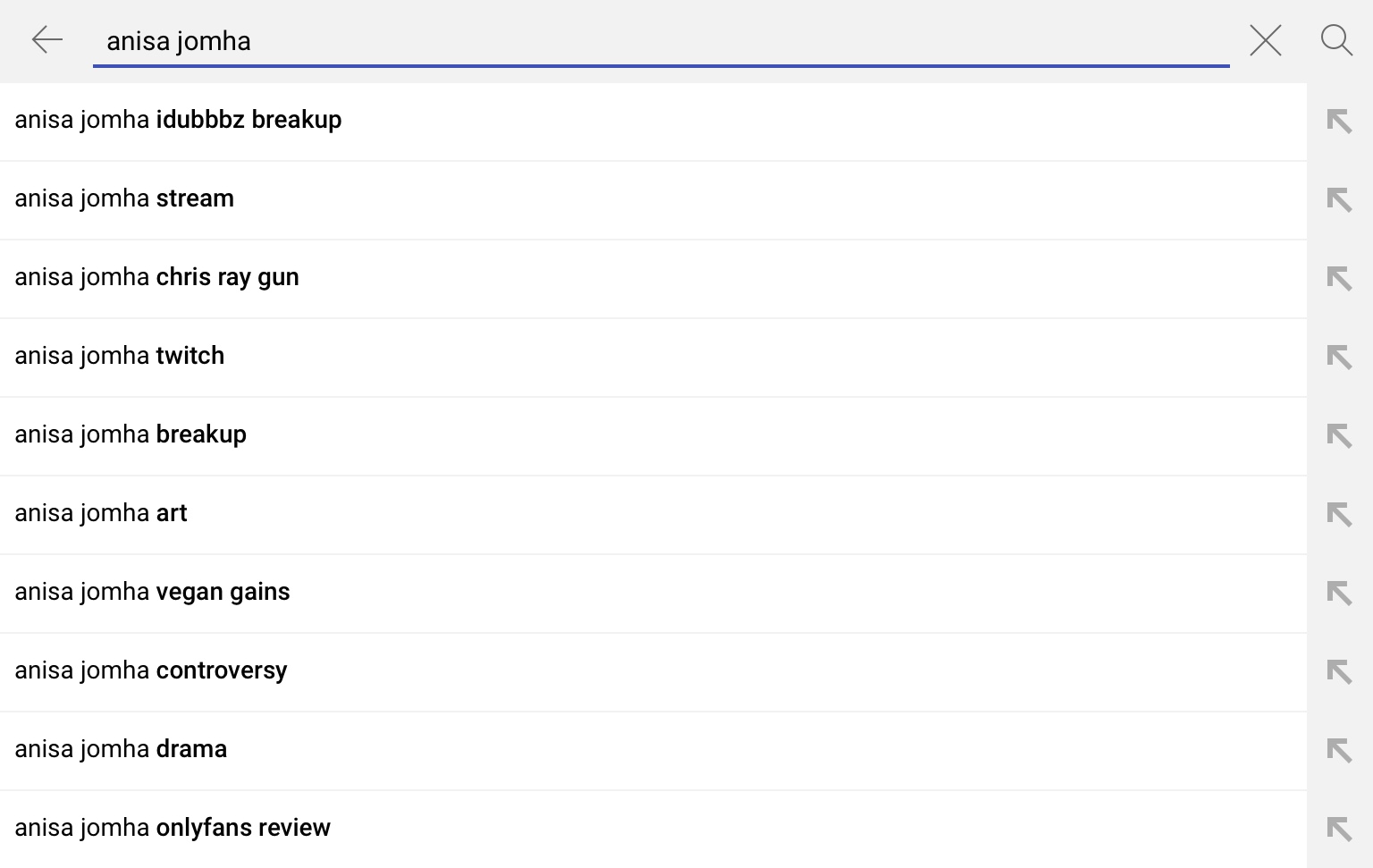Viewport: 1373px width, 868px height.
Task: Insert 'stream' suggestion via arrow icon
Action: 1339,199
